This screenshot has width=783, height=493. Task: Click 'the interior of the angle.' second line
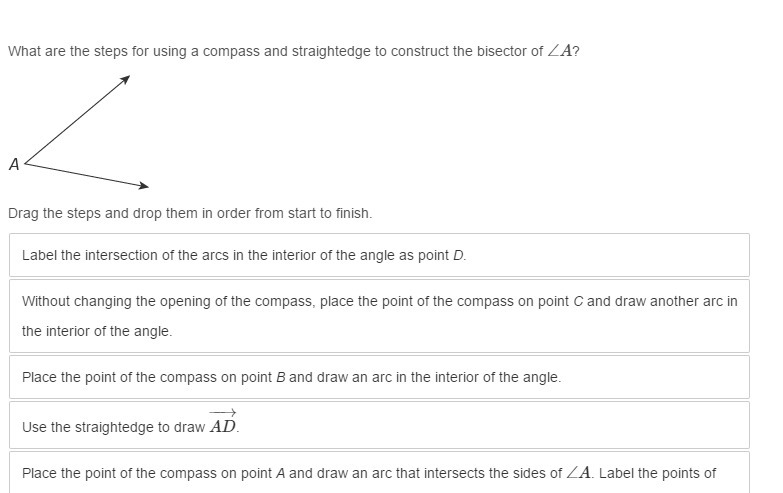[97, 331]
